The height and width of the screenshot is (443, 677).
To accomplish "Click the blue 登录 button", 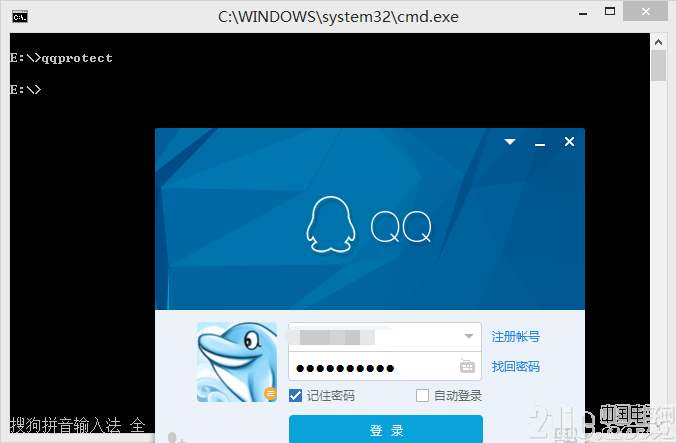I will [x=386, y=429].
